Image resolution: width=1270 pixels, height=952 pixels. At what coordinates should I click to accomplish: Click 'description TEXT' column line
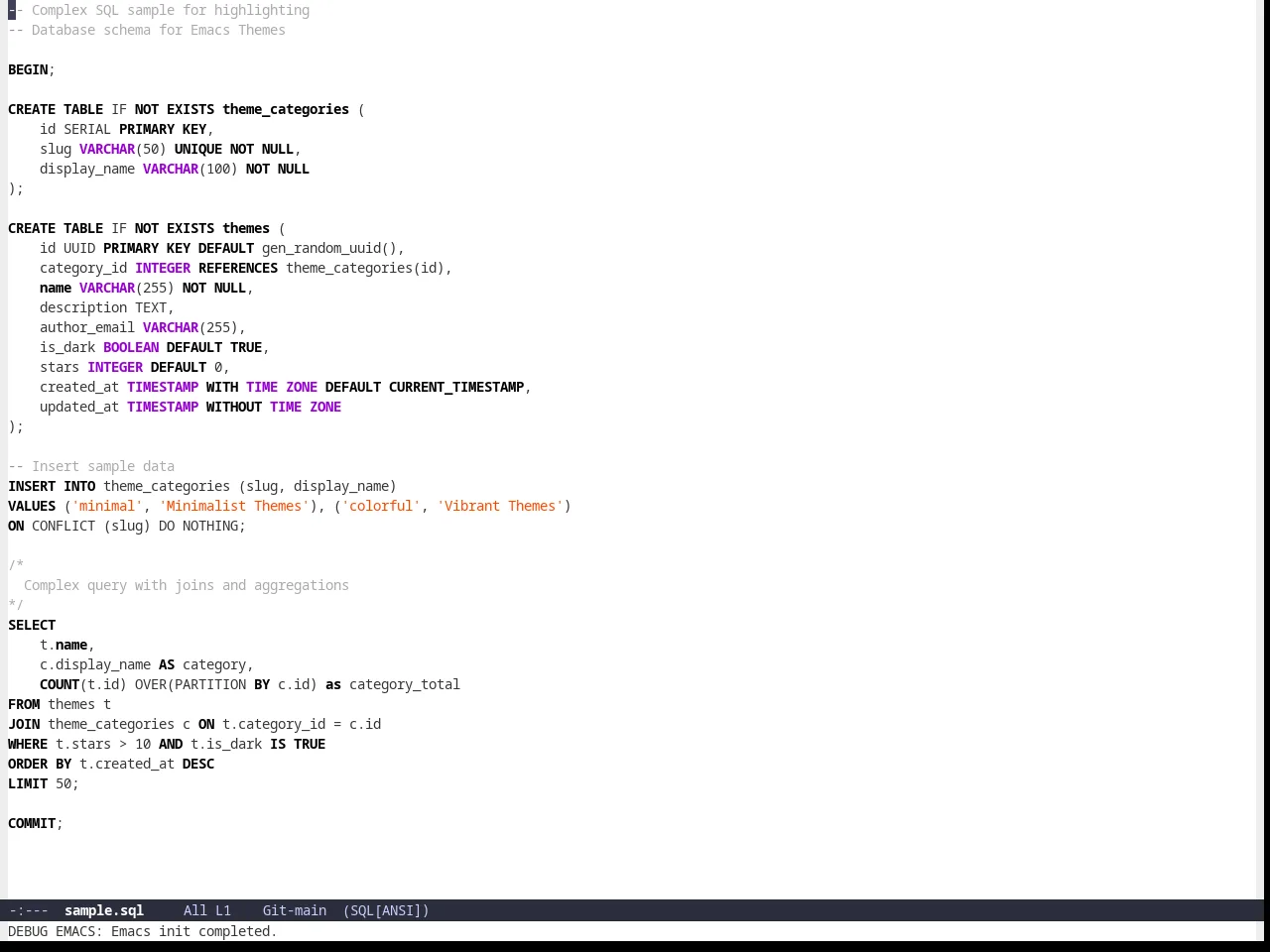point(107,307)
